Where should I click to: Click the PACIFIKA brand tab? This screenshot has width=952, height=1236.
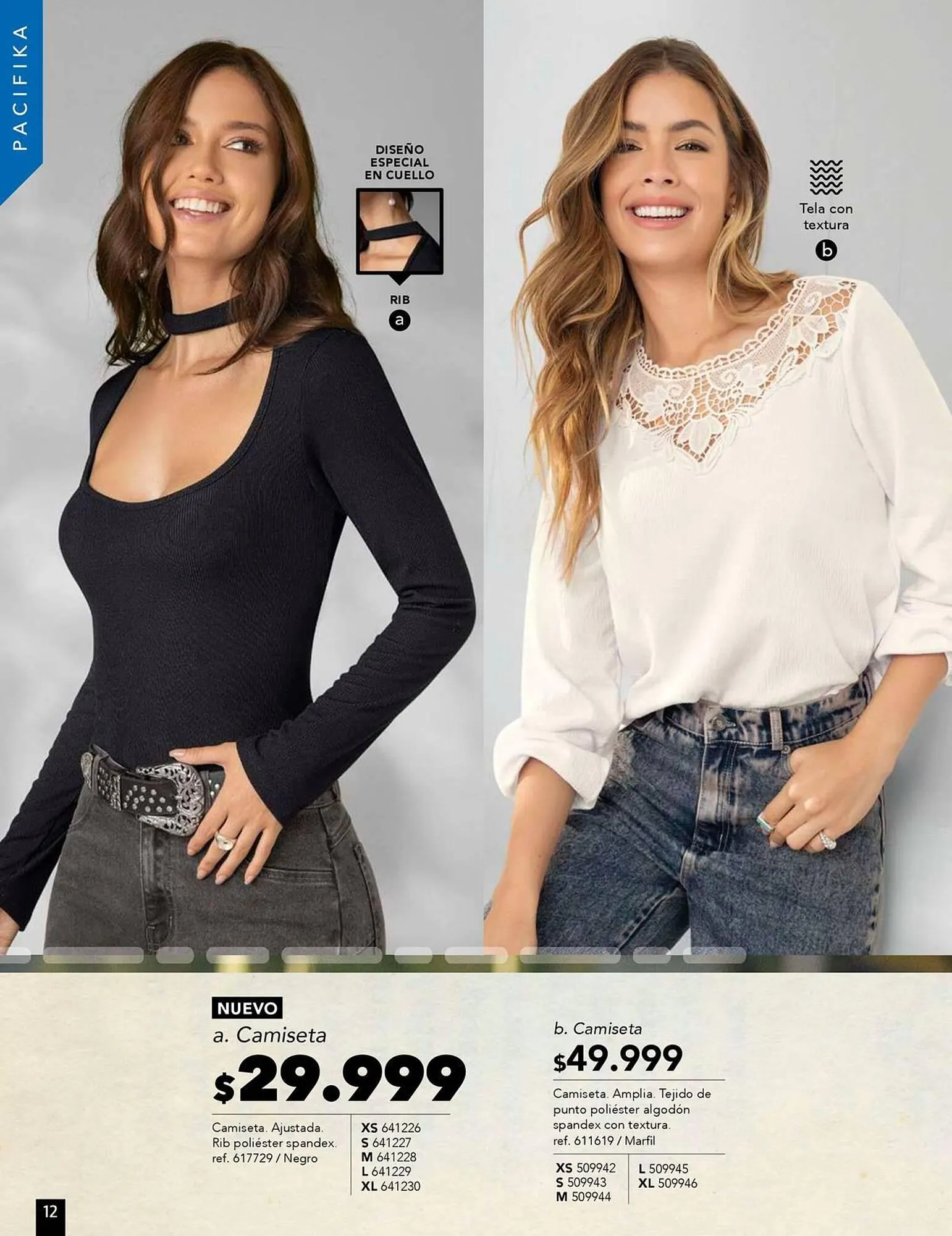20,88
